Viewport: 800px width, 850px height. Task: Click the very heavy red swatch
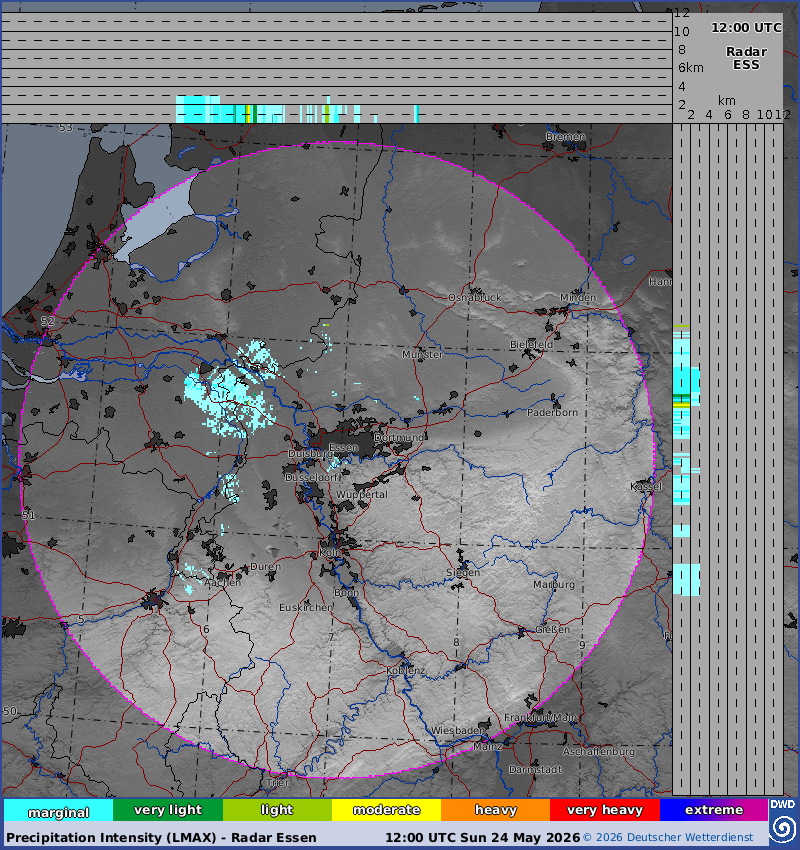click(605, 810)
